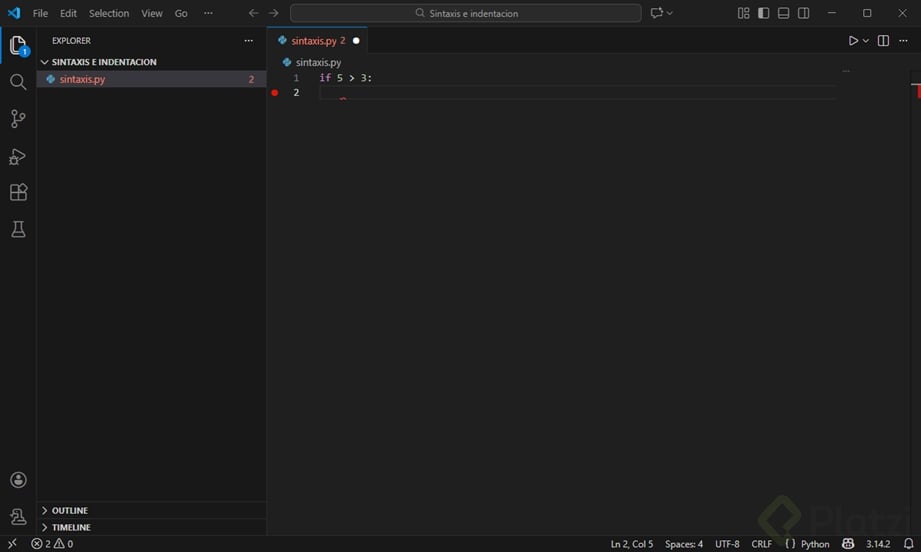
Task: Open notifications bell icon
Action: coord(908,544)
